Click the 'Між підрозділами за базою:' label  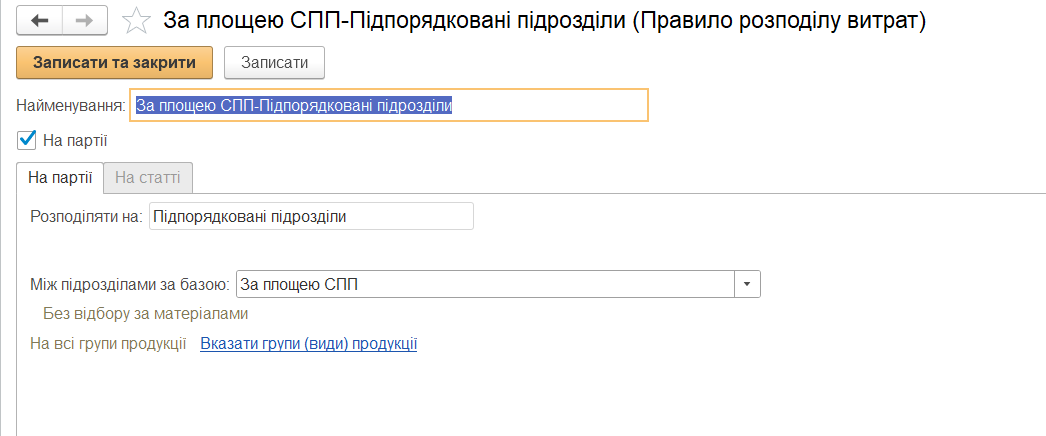coord(130,284)
